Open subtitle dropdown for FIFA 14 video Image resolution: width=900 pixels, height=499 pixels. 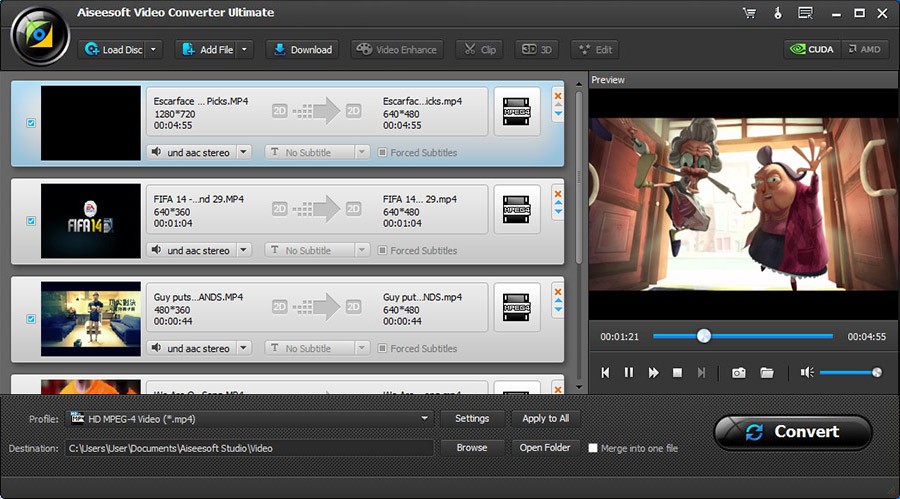coord(362,250)
